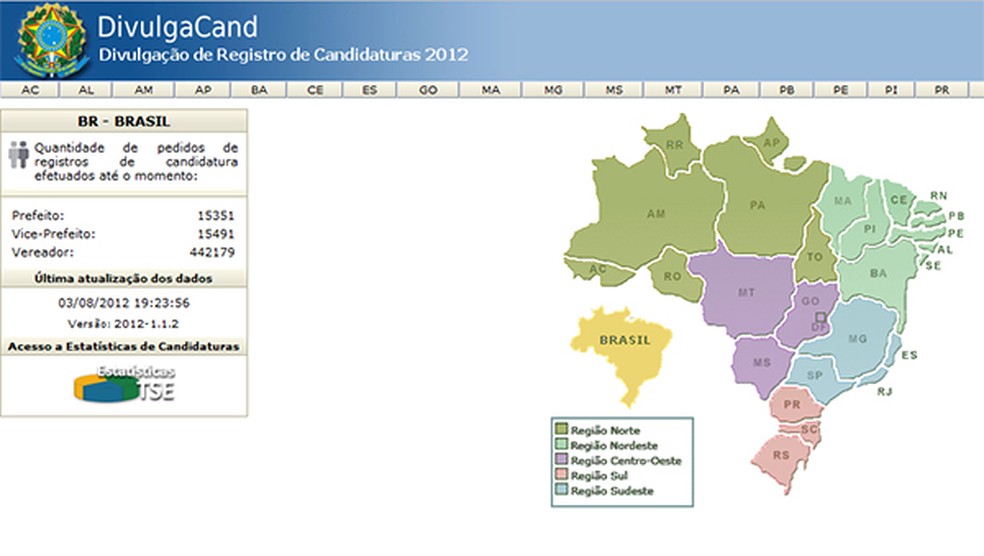This screenshot has height=556, width=984.
Task: Go to the PA state tab
Action: pyautogui.click(x=731, y=90)
